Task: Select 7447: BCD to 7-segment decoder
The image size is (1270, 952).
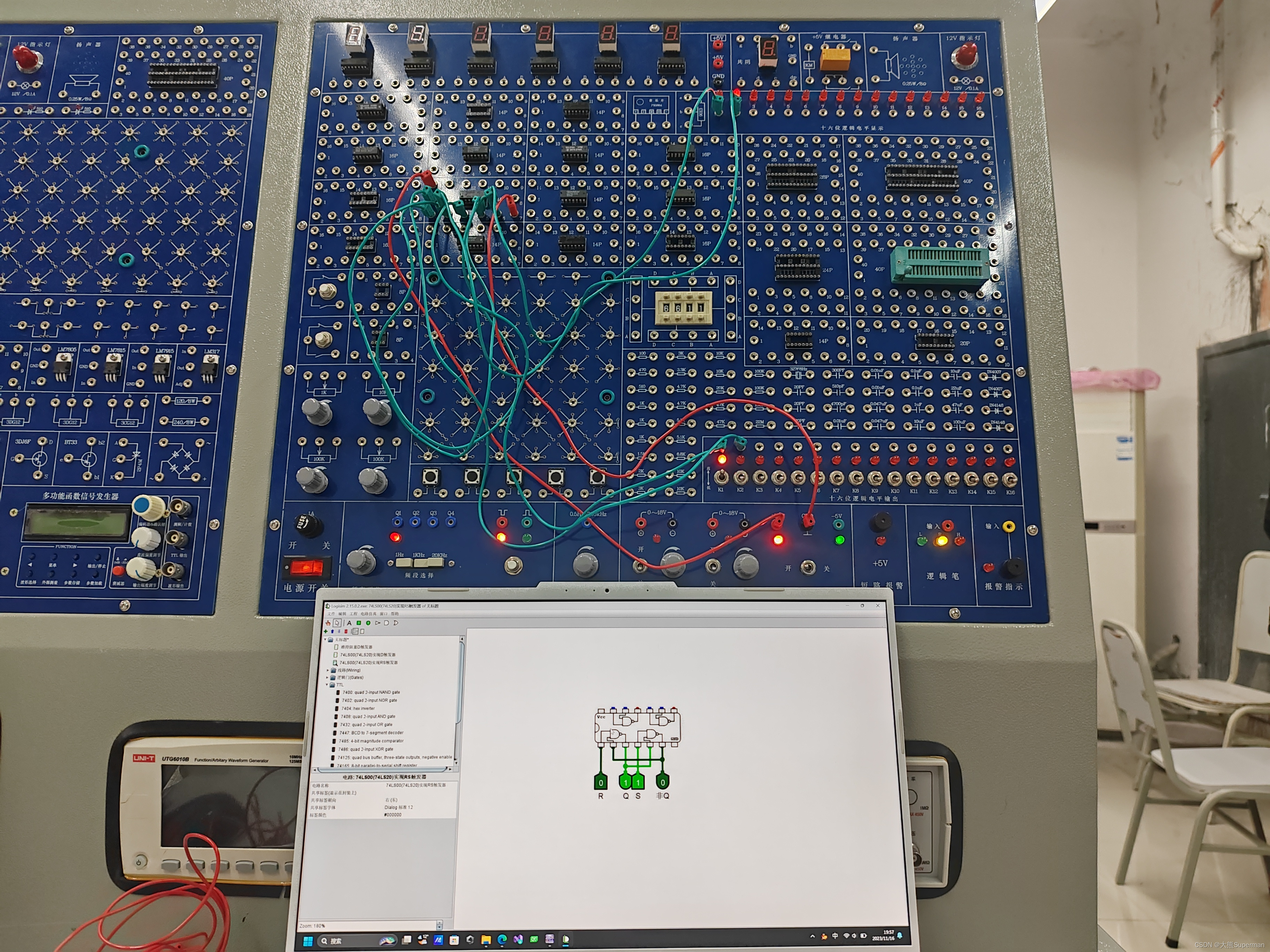Action: click(x=371, y=733)
